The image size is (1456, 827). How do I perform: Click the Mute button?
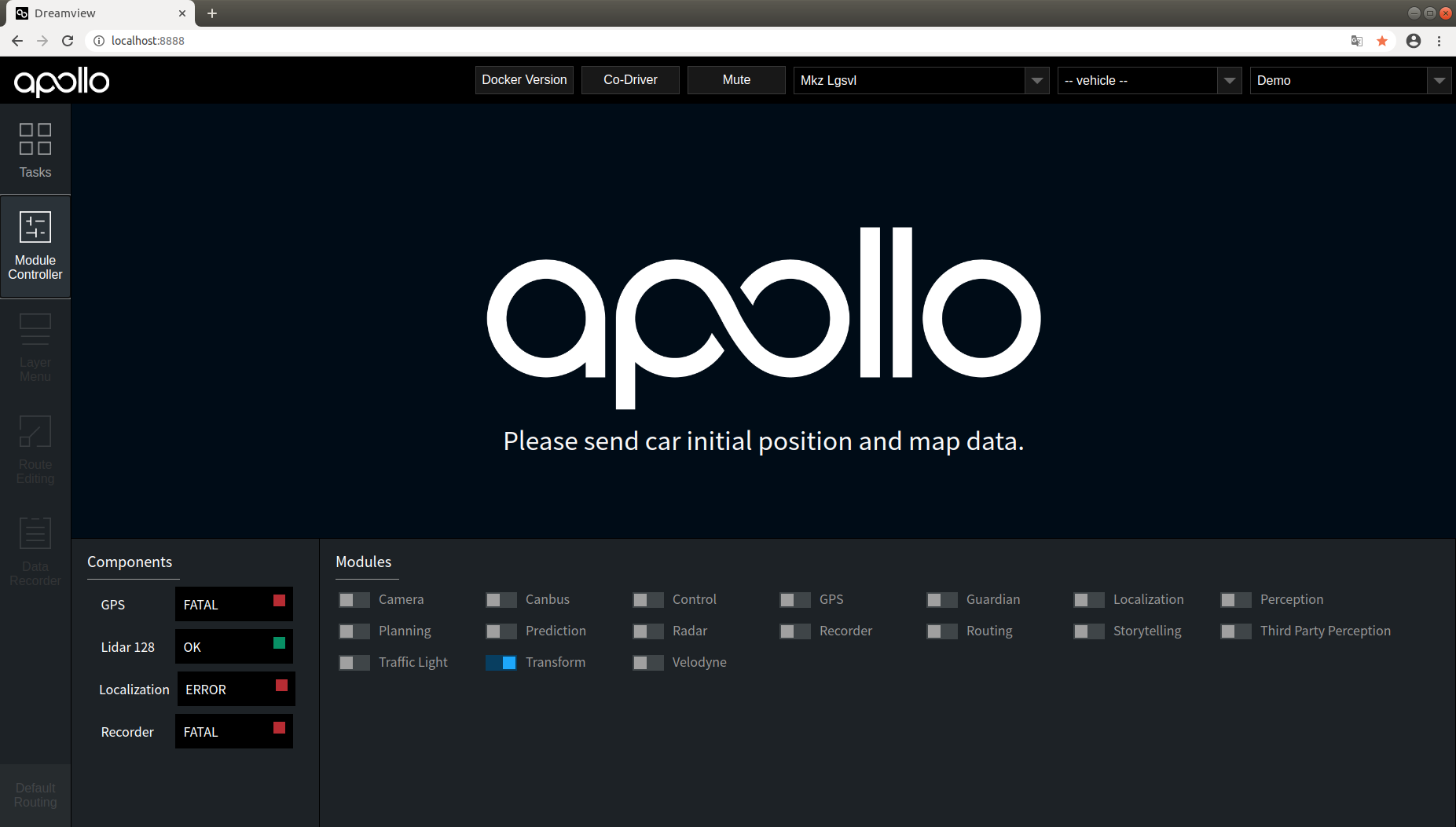(736, 80)
